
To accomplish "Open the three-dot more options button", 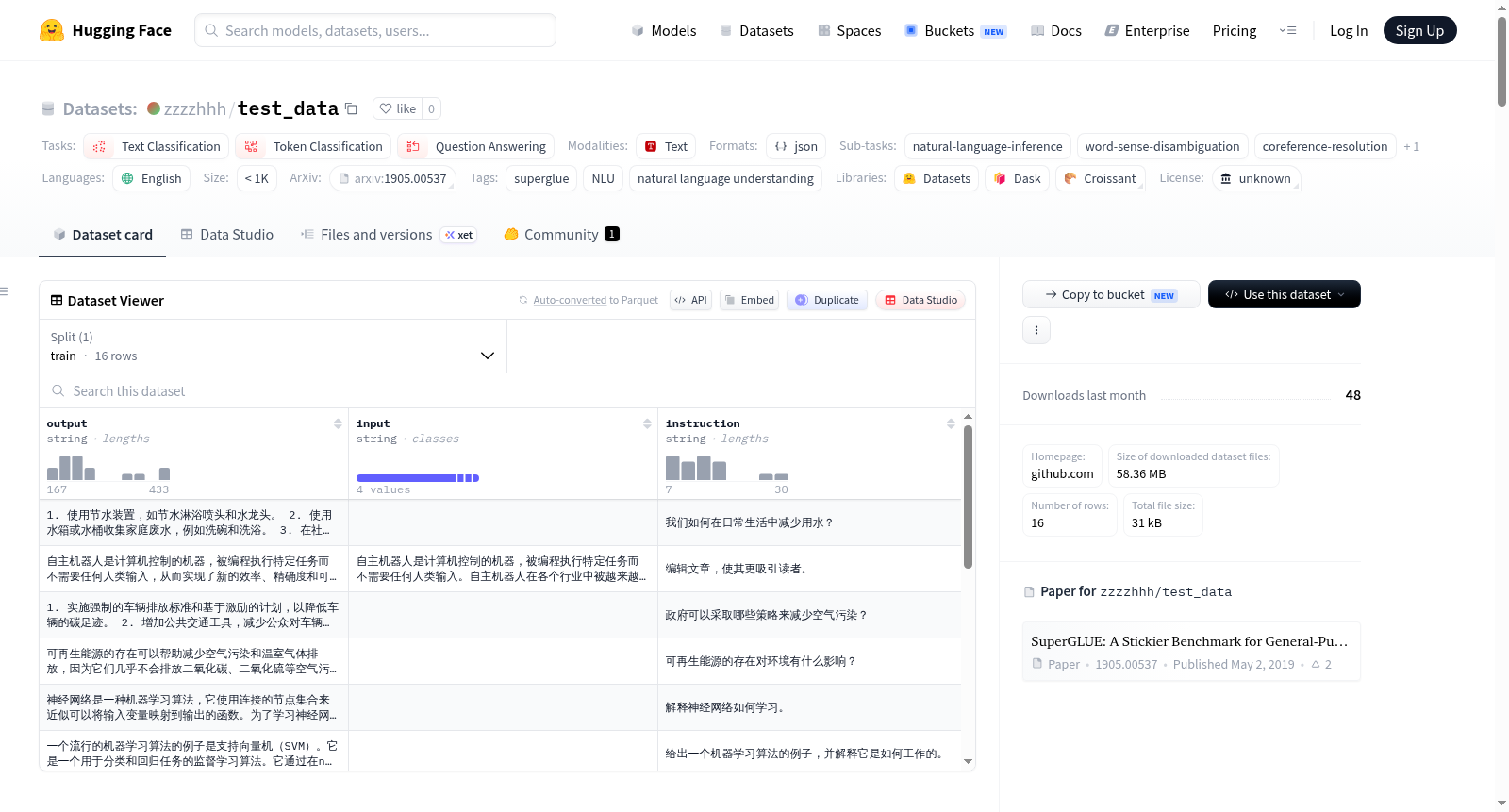I will click(1036, 330).
